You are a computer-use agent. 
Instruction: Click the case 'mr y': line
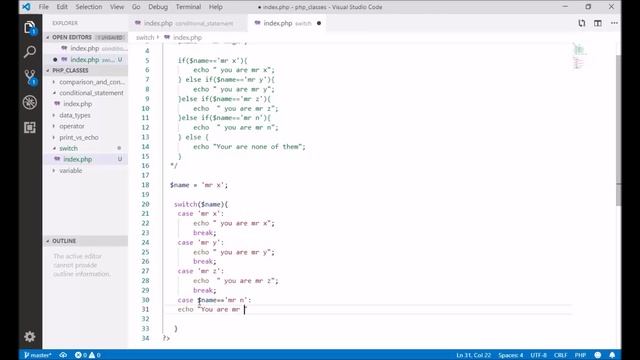coord(200,242)
